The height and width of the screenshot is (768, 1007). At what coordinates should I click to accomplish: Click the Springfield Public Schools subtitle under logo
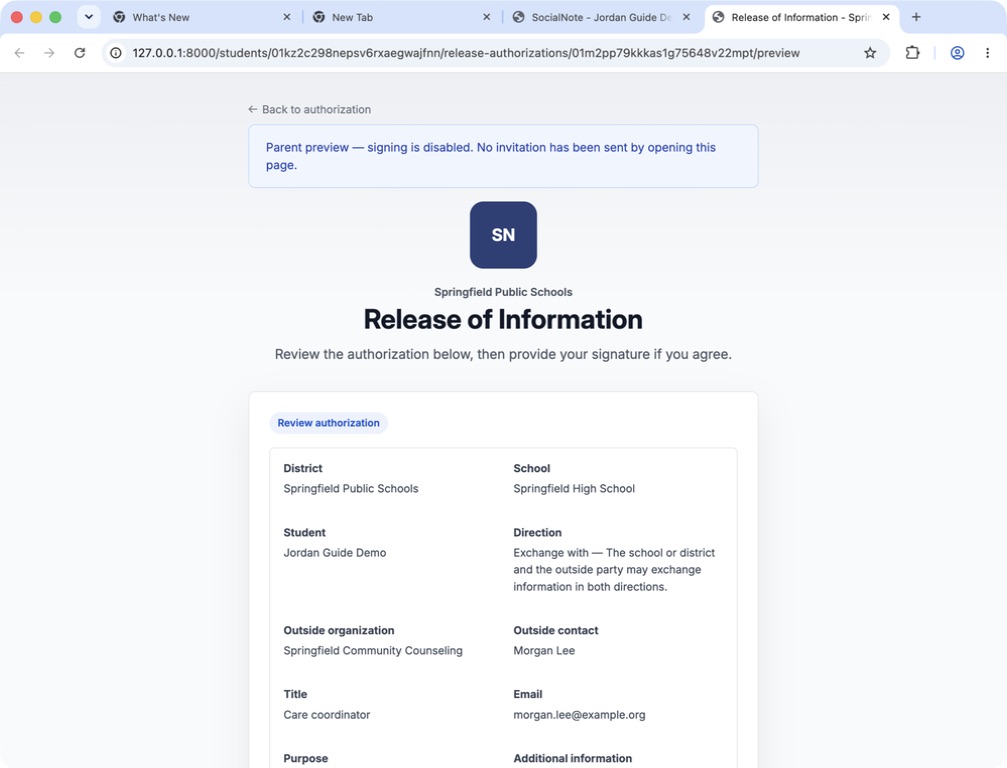(503, 292)
